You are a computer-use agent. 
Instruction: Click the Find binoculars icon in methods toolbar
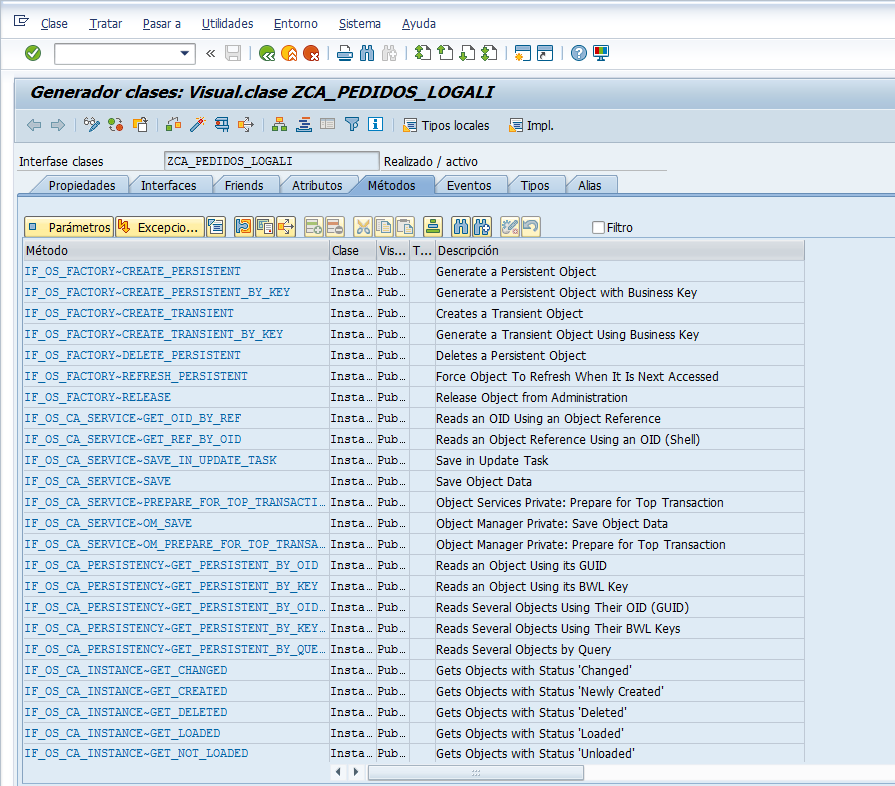(461, 227)
